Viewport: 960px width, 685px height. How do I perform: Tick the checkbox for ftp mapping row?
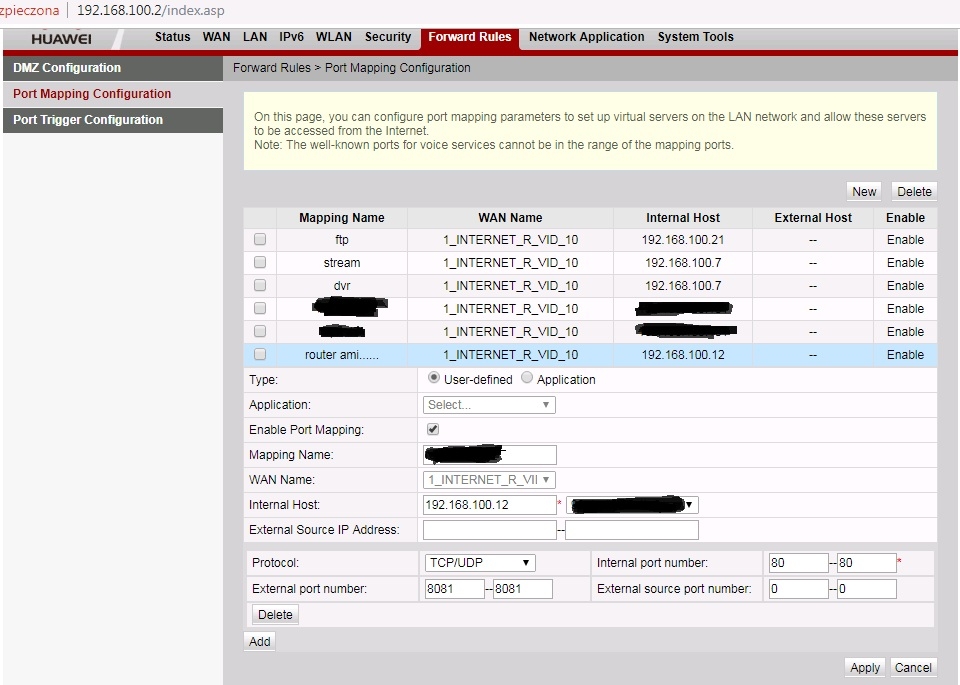pos(260,239)
